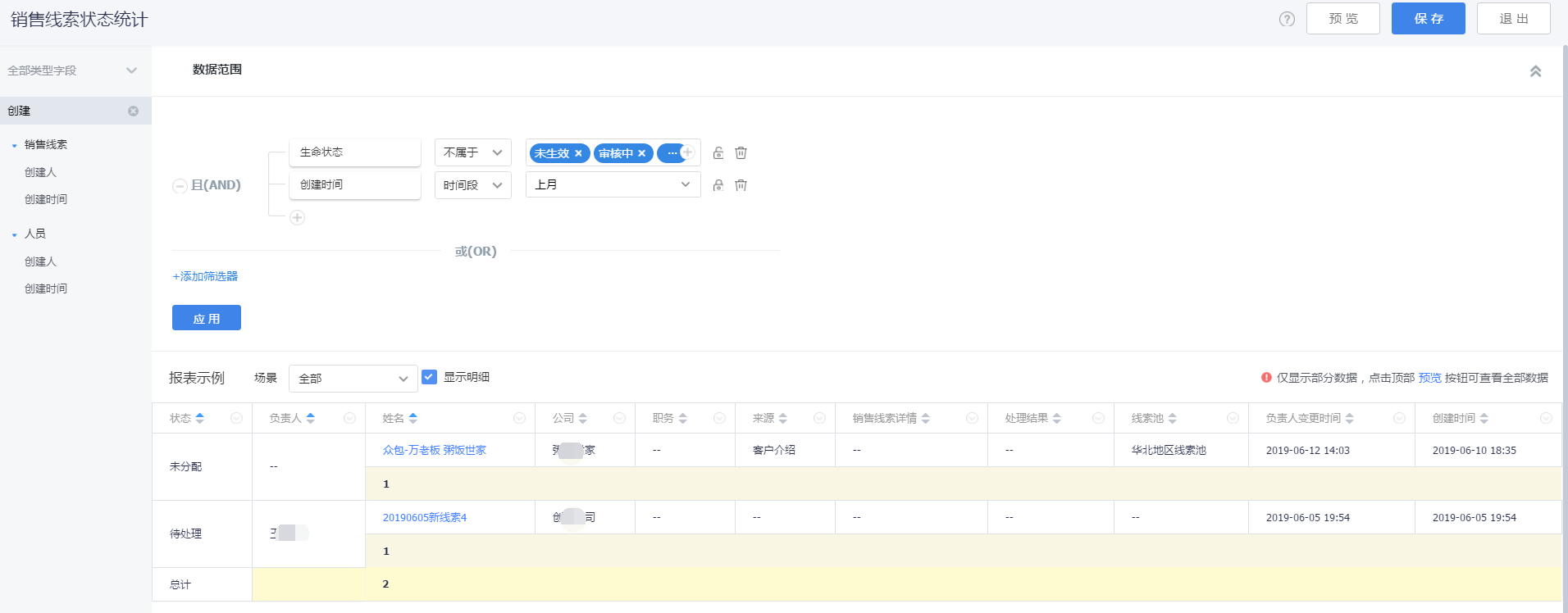Image resolution: width=1568 pixels, height=613 pixels.
Task: Select 创建人 under 销售线索
Action: coord(40,172)
